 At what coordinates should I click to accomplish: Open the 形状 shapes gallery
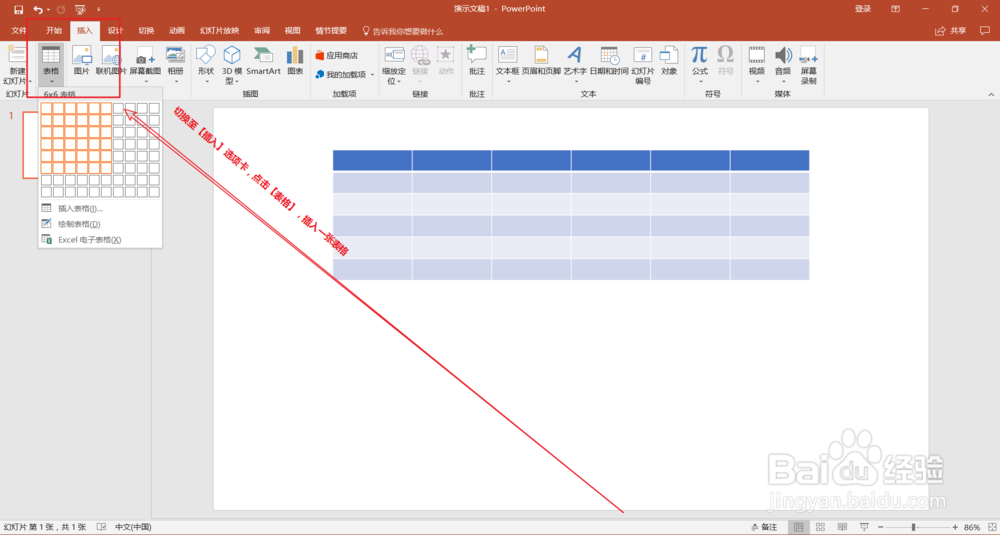tap(205, 66)
